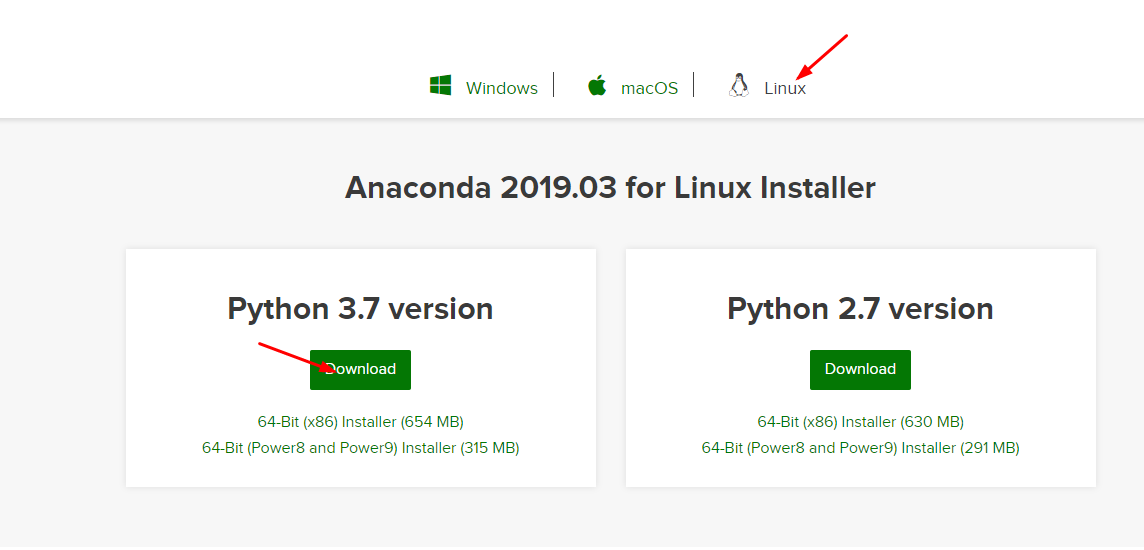Click the red arrow pointing at Linux
Image resolution: width=1144 pixels, height=550 pixels.
tap(822, 56)
